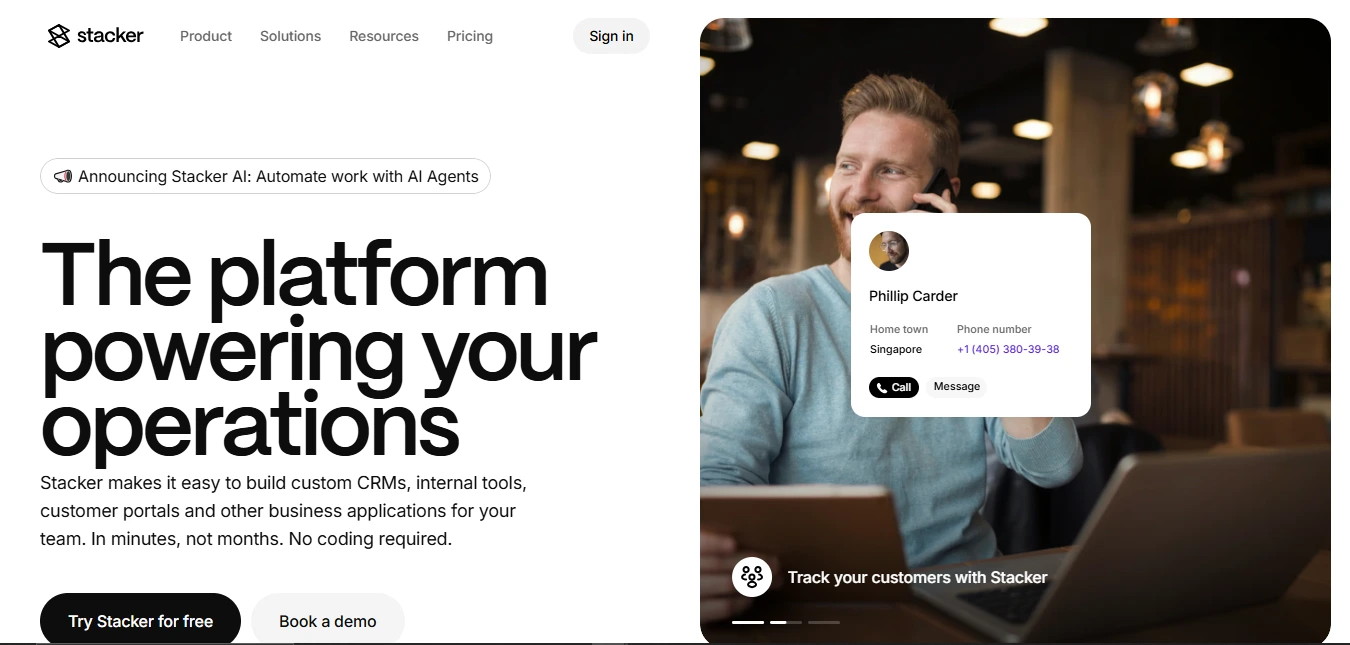This screenshot has height=645, width=1350.
Task: Expand the Solutions menu
Action: click(x=290, y=36)
